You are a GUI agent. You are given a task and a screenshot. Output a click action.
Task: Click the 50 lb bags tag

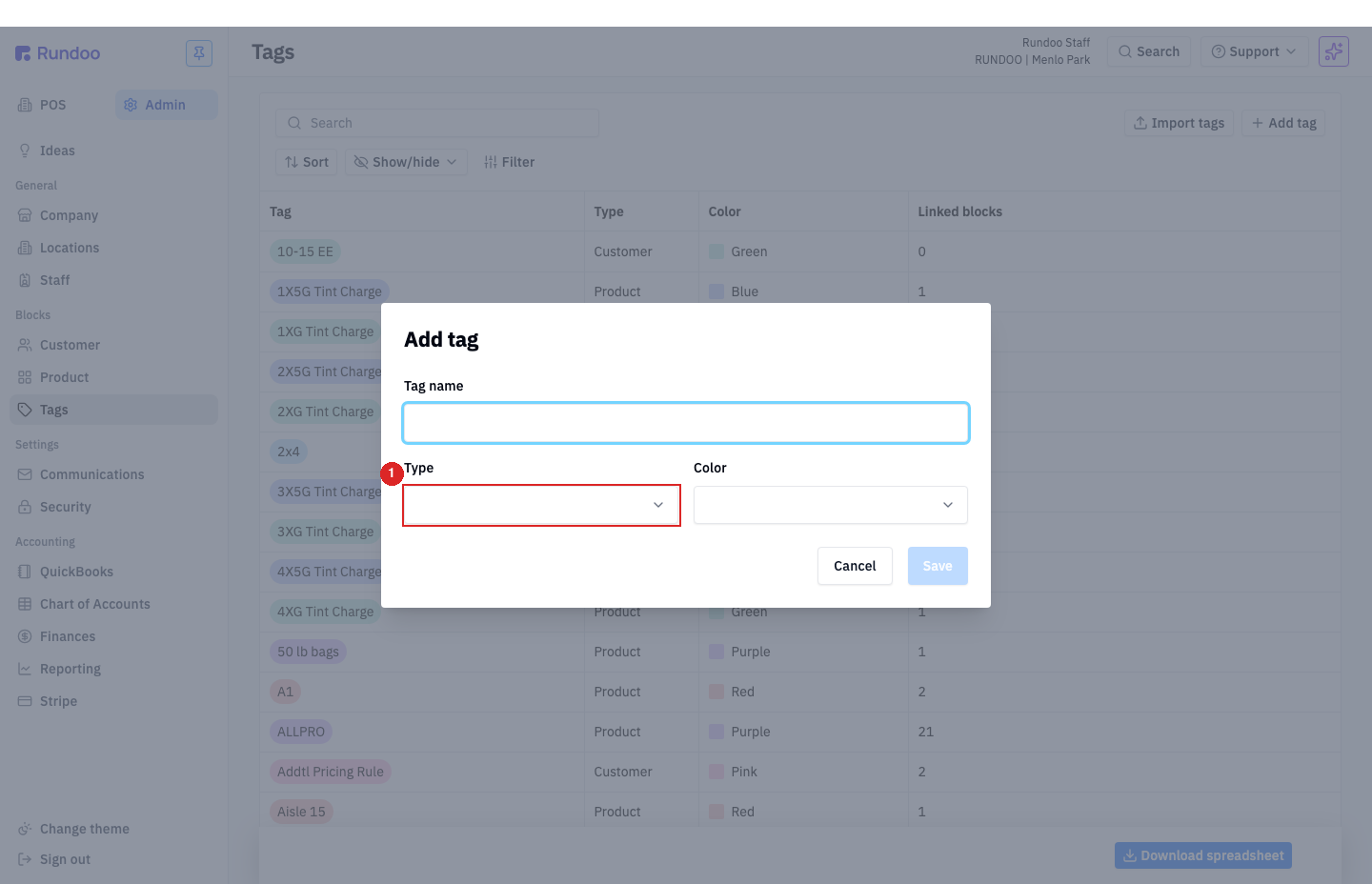tap(308, 652)
